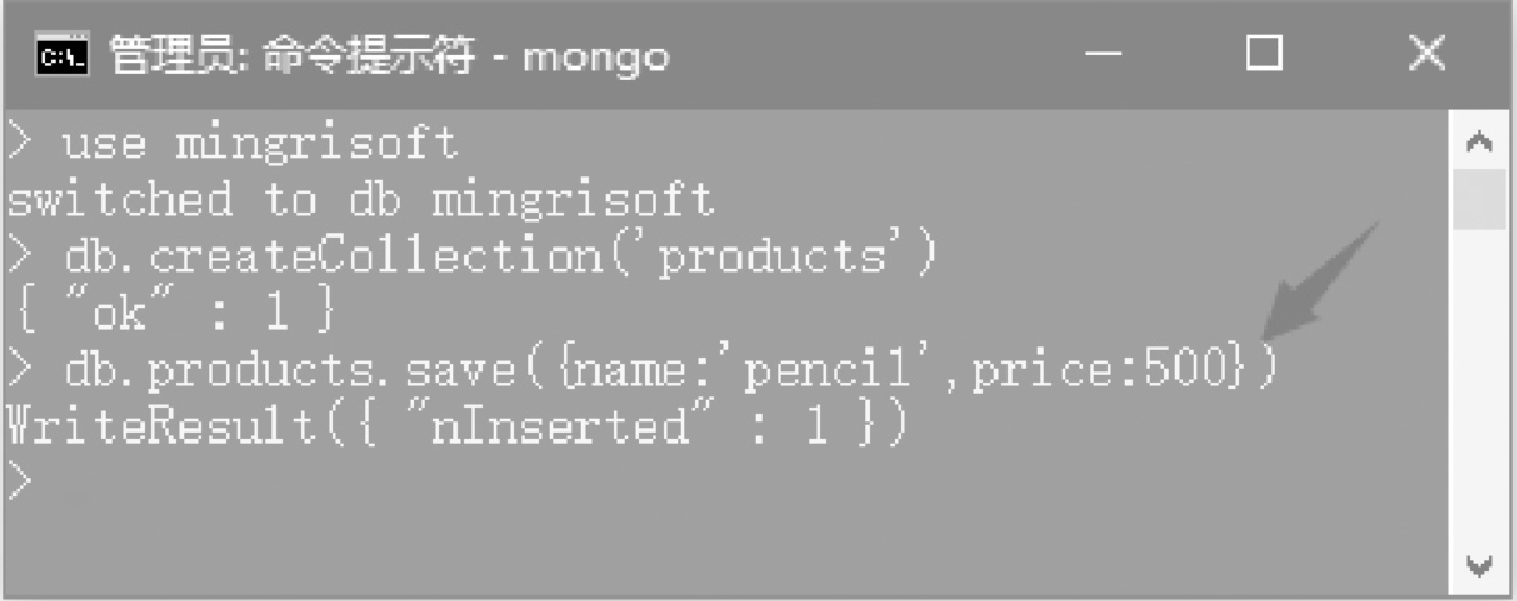Click the scrollbar down arrow

pyautogui.click(x=1480, y=567)
